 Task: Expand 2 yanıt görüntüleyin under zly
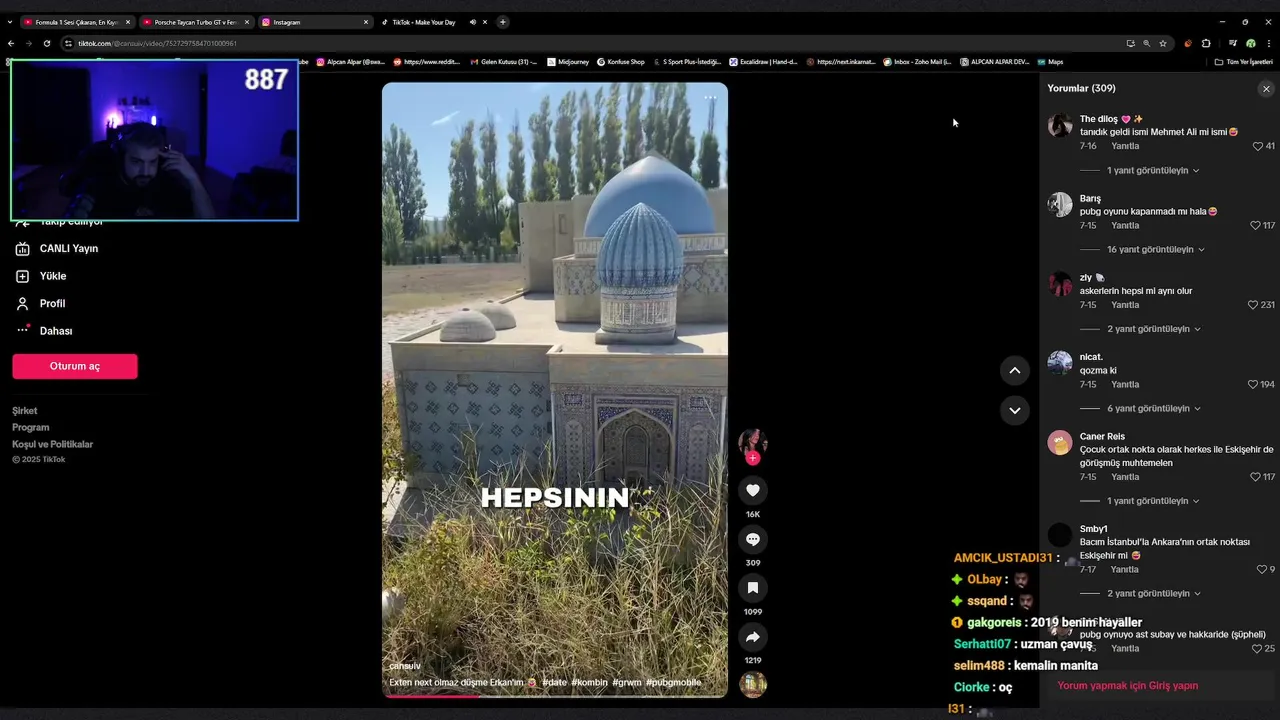(1153, 329)
